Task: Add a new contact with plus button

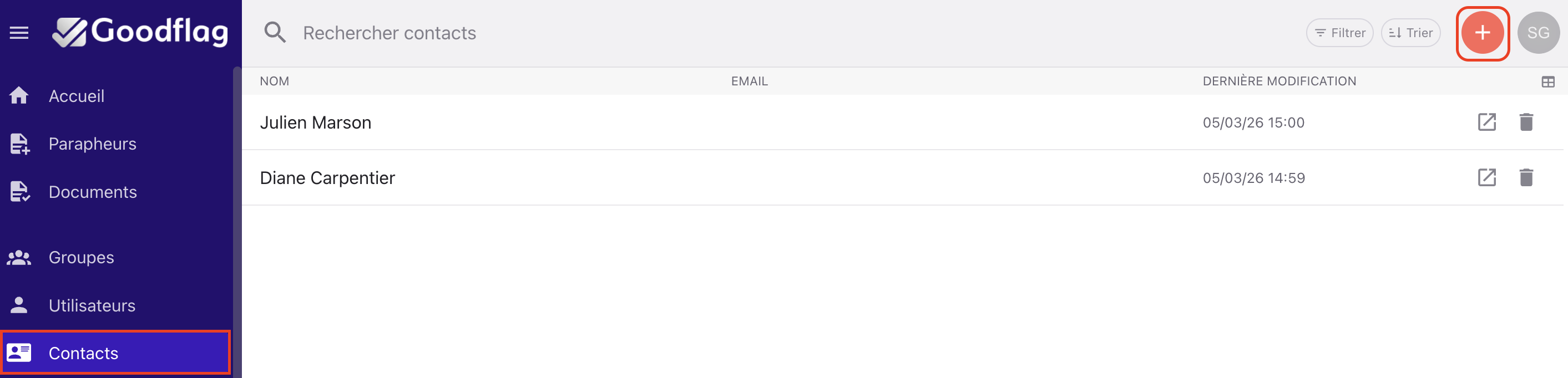Action: (x=1482, y=33)
